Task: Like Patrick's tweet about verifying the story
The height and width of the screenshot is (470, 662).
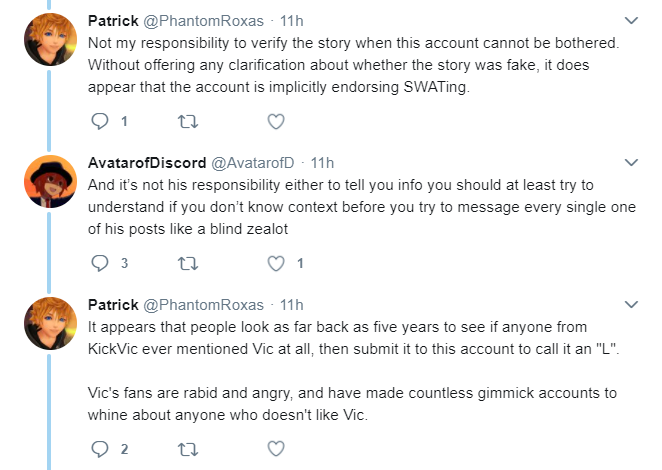Action: tap(276, 122)
